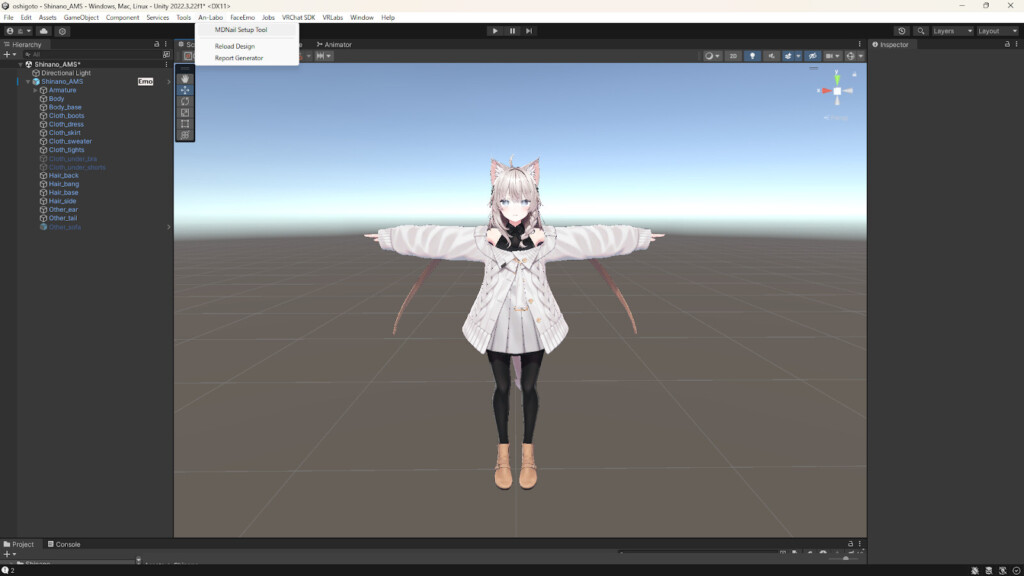Switch to the Project tab
Viewport: 1024px width, 576px height.
pos(19,544)
